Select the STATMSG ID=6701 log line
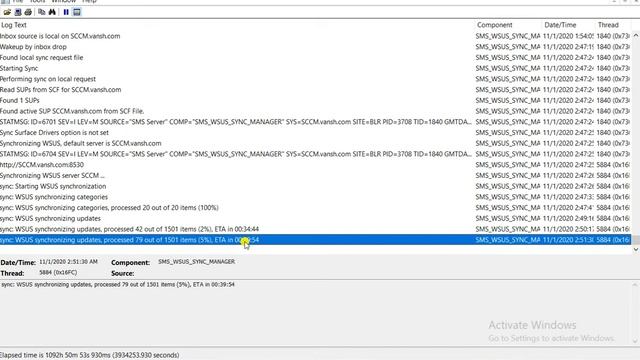 point(316,122)
